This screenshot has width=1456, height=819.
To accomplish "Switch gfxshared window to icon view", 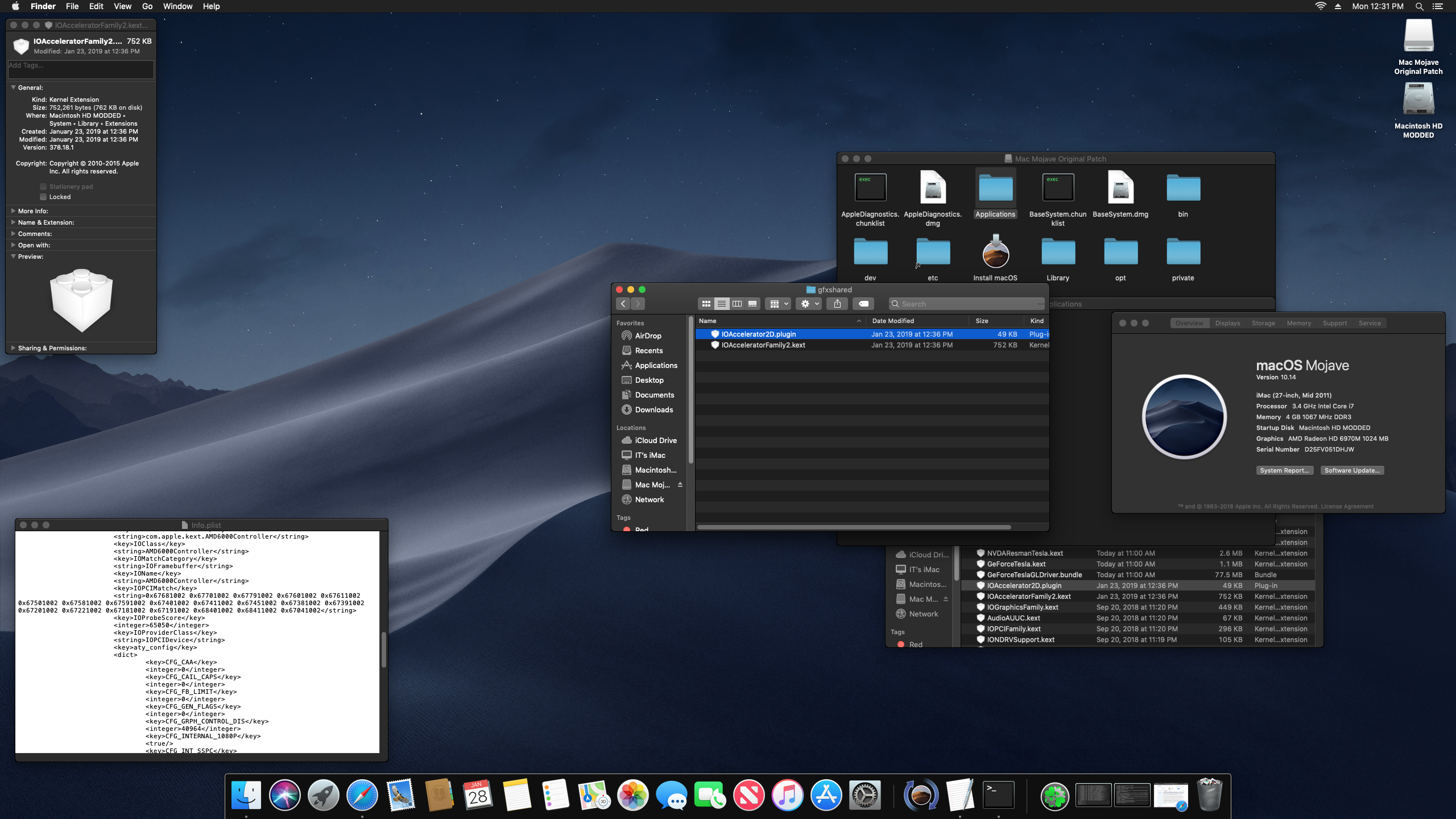I will (x=706, y=304).
